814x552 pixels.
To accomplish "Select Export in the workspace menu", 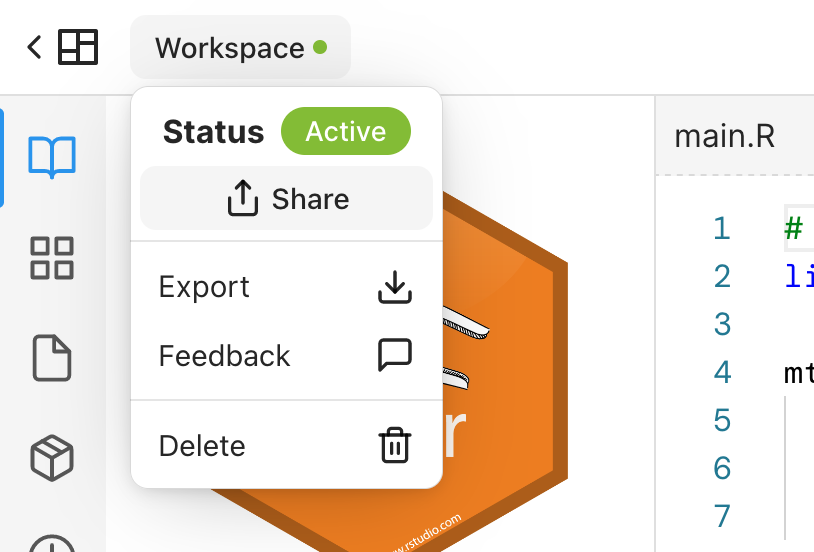I will tap(287, 287).
